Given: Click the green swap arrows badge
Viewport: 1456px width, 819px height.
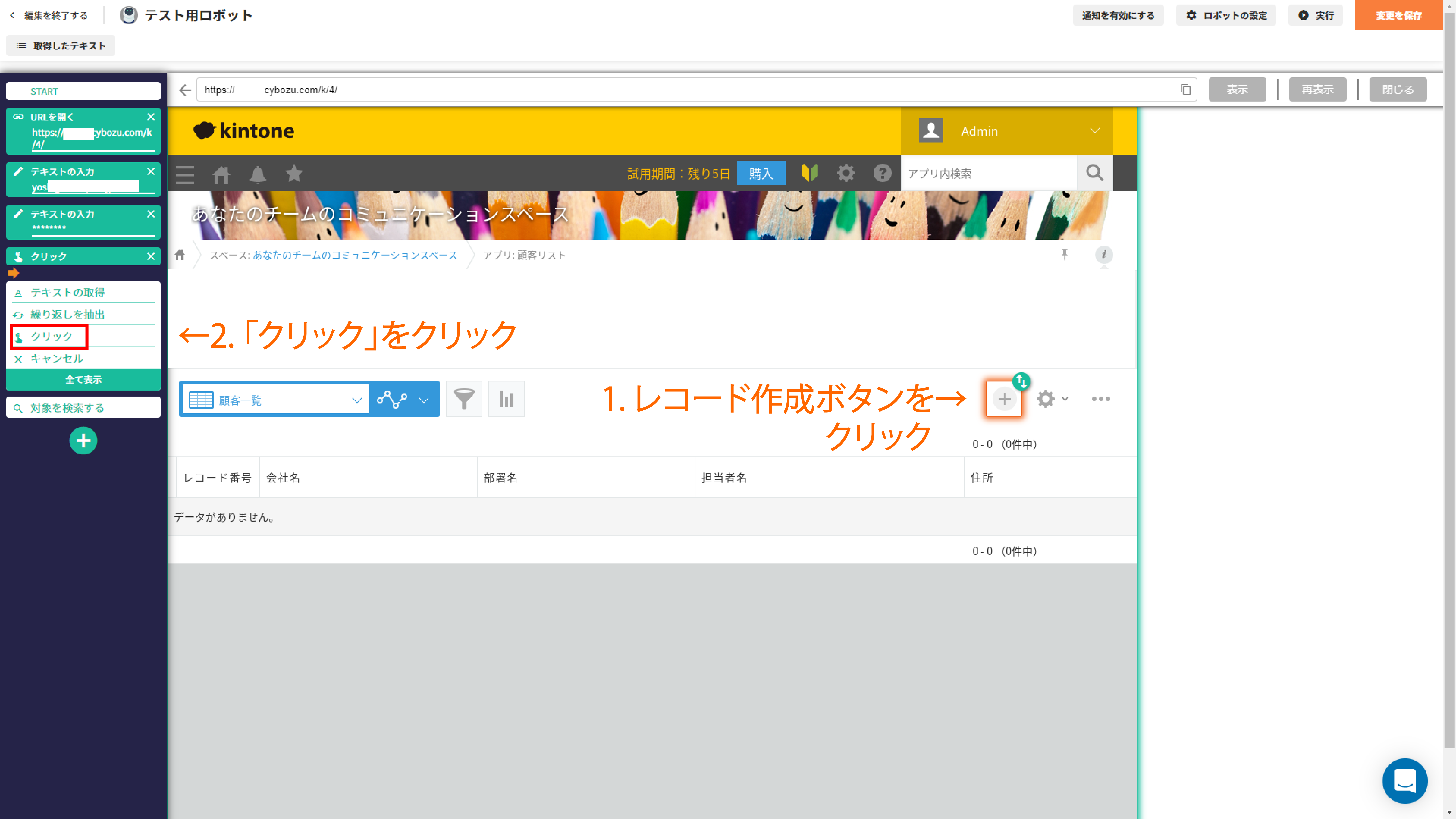Looking at the screenshot, I should 1021,381.
